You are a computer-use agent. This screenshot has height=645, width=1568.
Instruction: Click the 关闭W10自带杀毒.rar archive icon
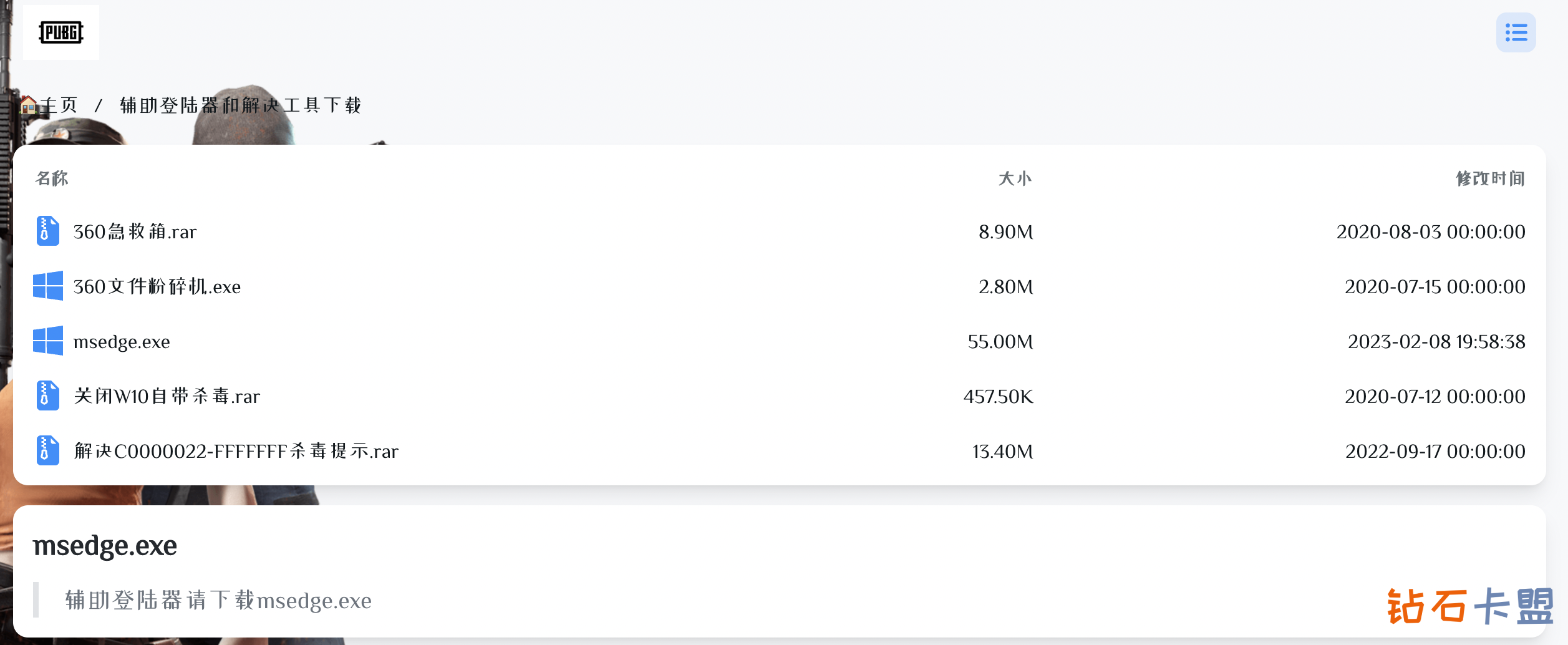pos(47,396)
